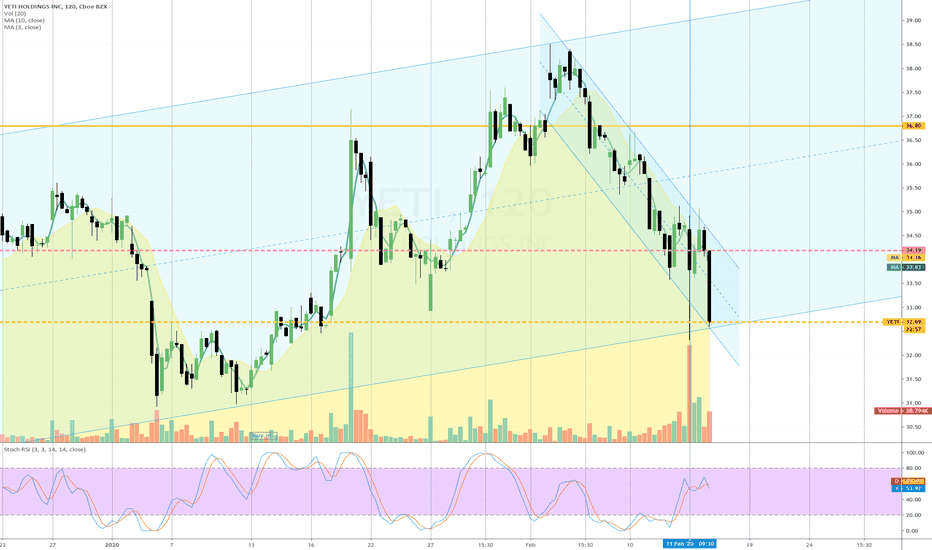Image resolution: width=932 pixels, height=550 pixels.
Task: Select the Vol (20) indicator legend
Action: [15, 13]
